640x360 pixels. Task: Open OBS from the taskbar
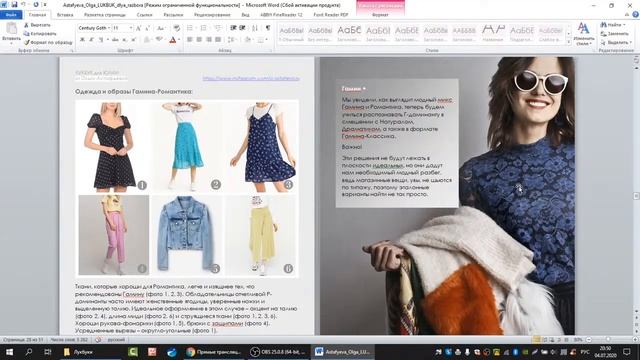click(x=278, y=352)
